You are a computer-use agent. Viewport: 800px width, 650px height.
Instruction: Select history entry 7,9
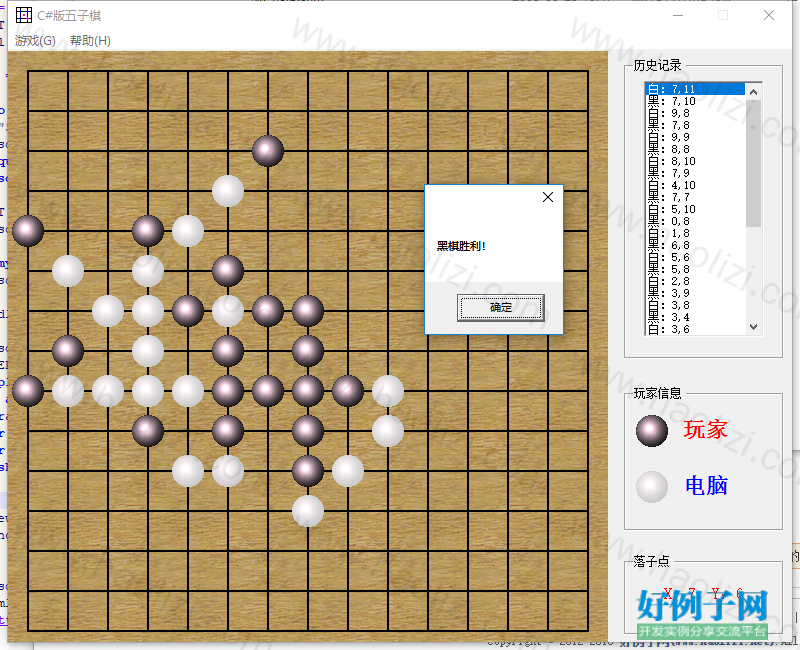pos(695,173)
